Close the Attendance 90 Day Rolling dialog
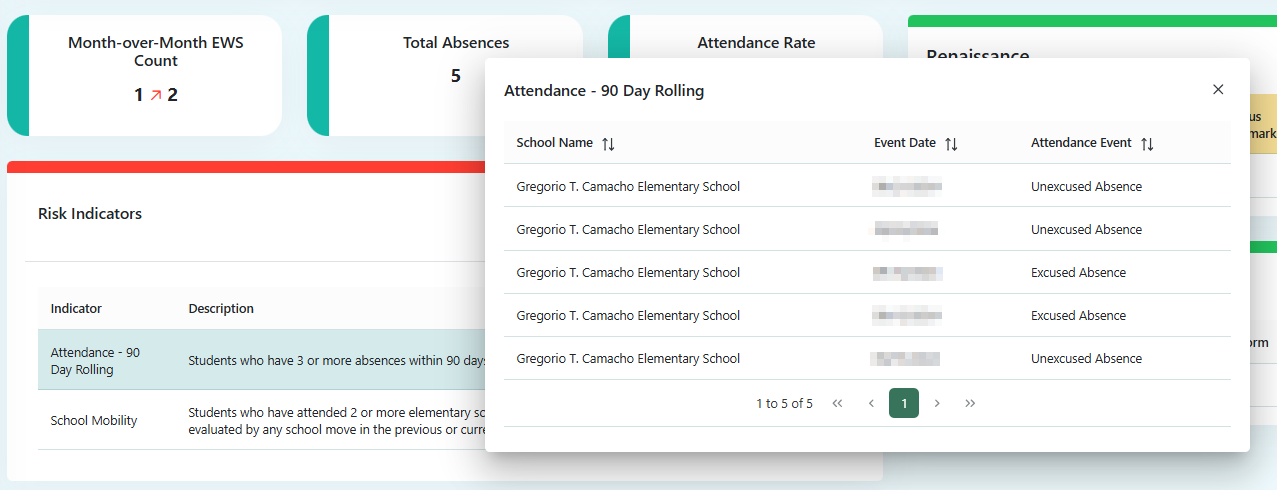This screenshot has height=490, width=1277. pos(1218,90)
